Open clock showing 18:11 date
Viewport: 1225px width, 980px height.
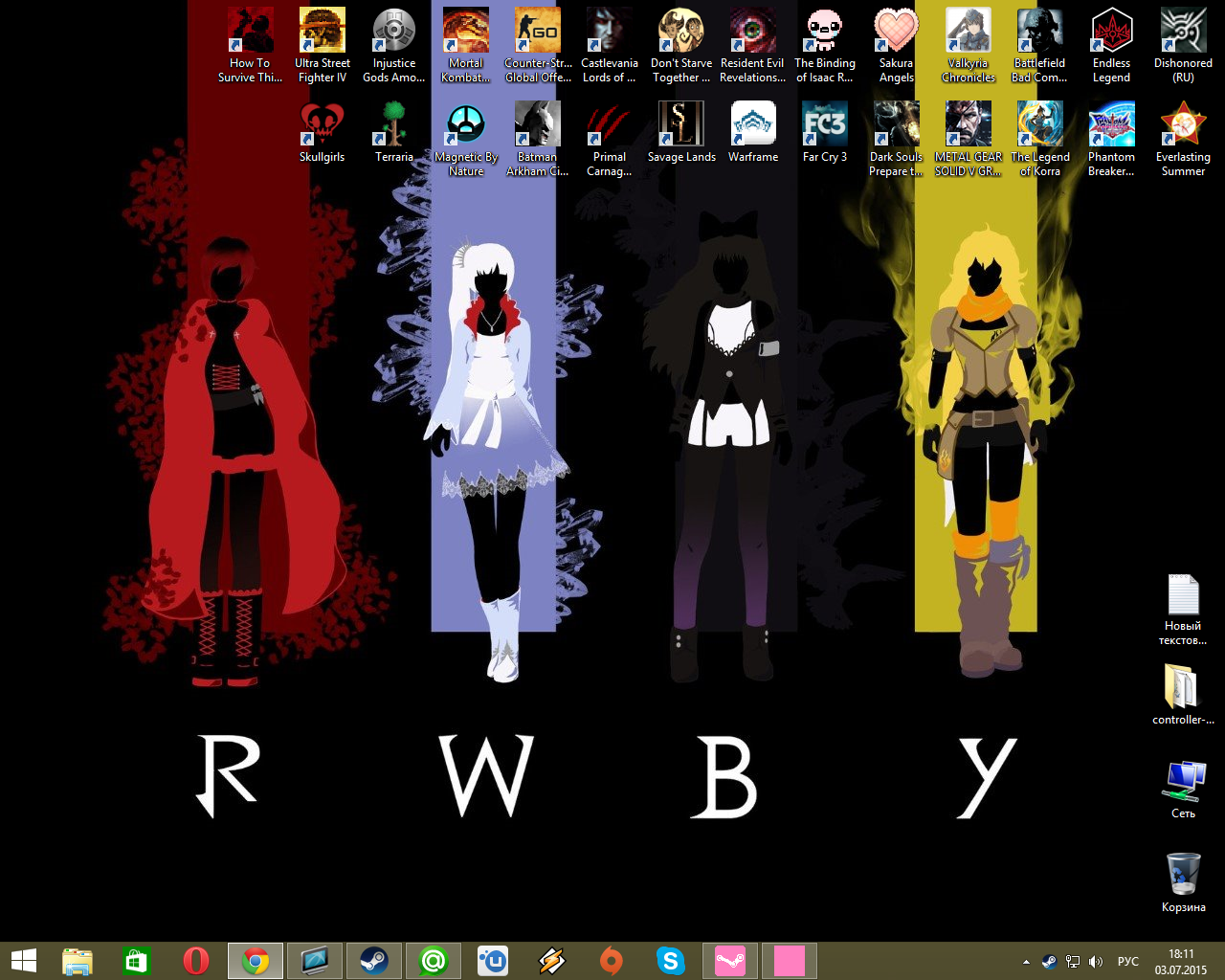coord(1181,962)
